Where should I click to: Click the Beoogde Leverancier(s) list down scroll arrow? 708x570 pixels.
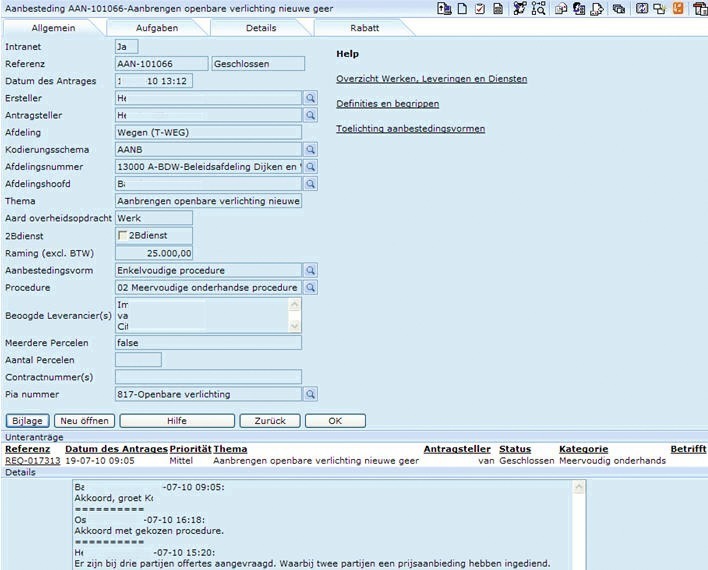tap(295, 326)
